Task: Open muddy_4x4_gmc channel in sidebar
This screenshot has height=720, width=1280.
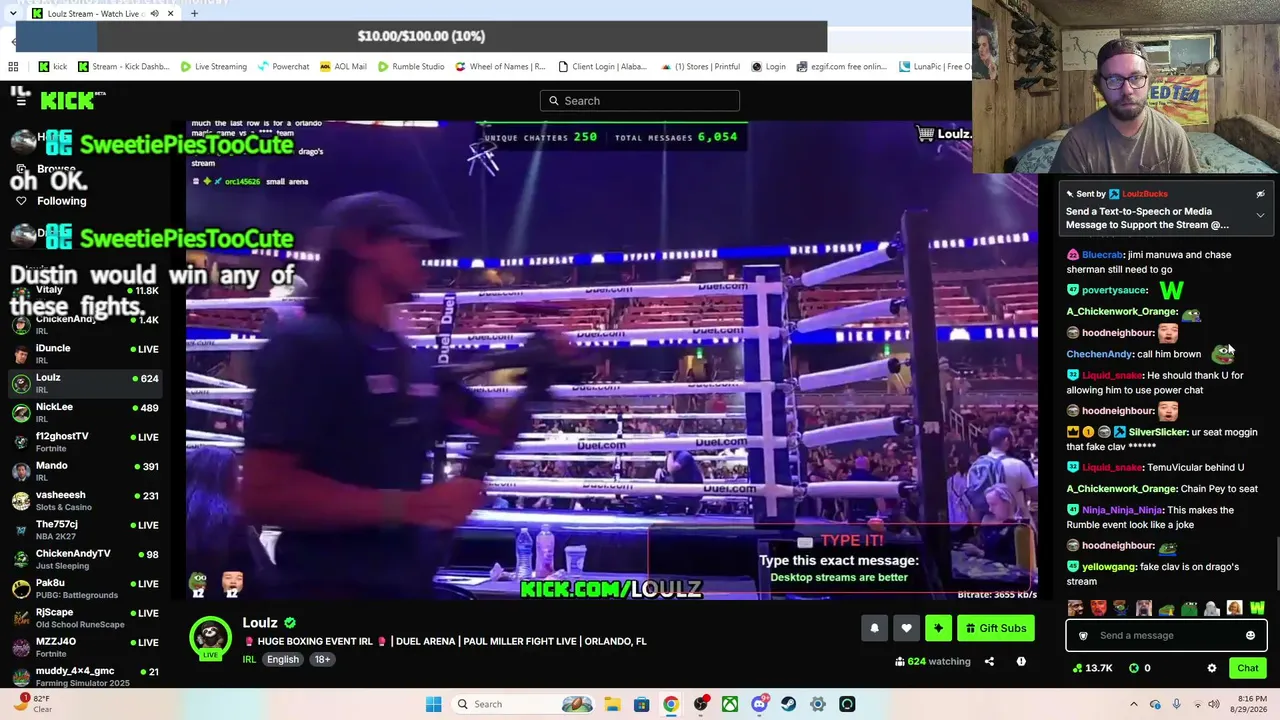Action: (x=85, y=675)
